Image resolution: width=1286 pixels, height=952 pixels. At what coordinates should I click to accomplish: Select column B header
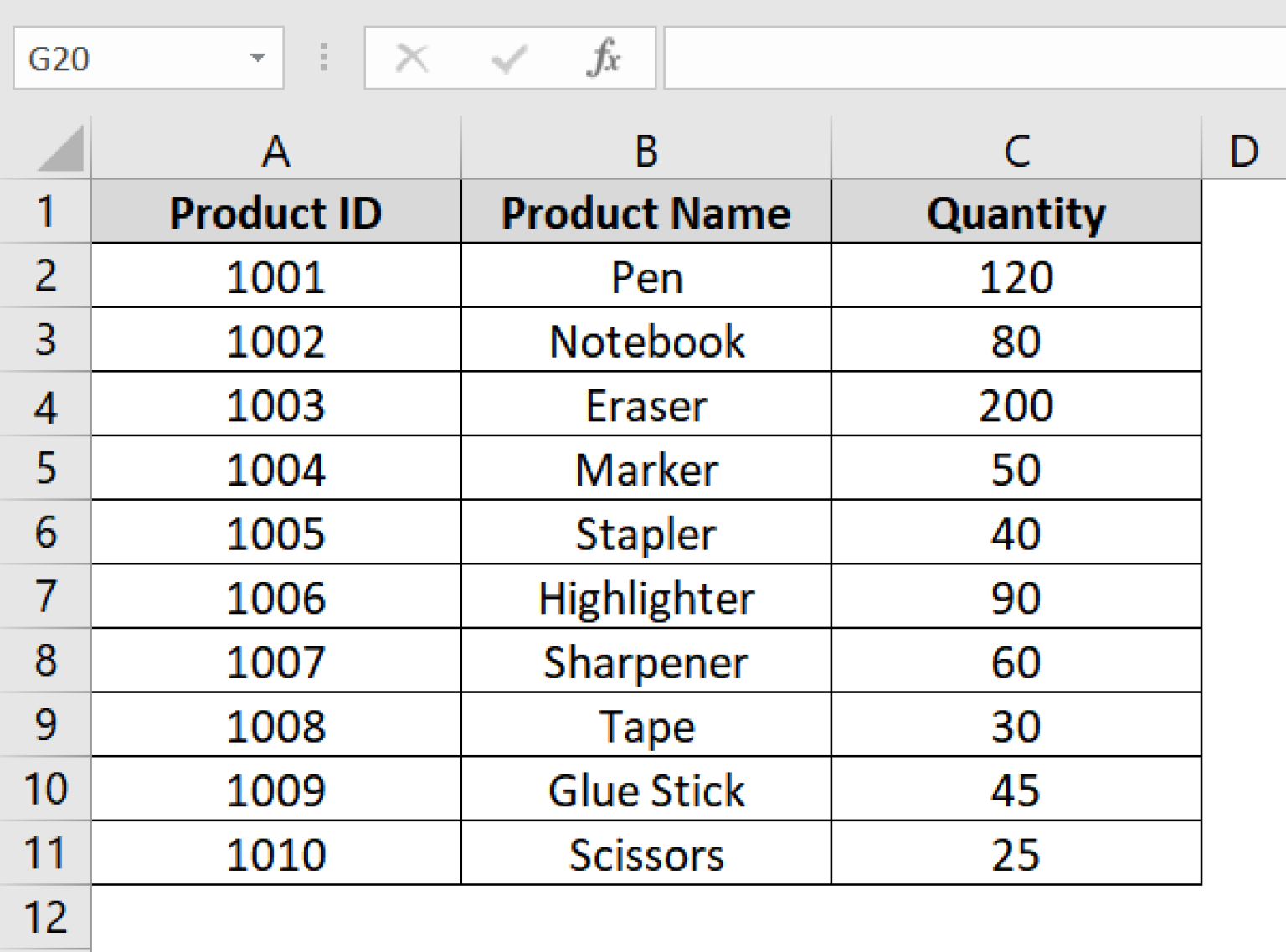pyautogui.click(x=646, y=151)
